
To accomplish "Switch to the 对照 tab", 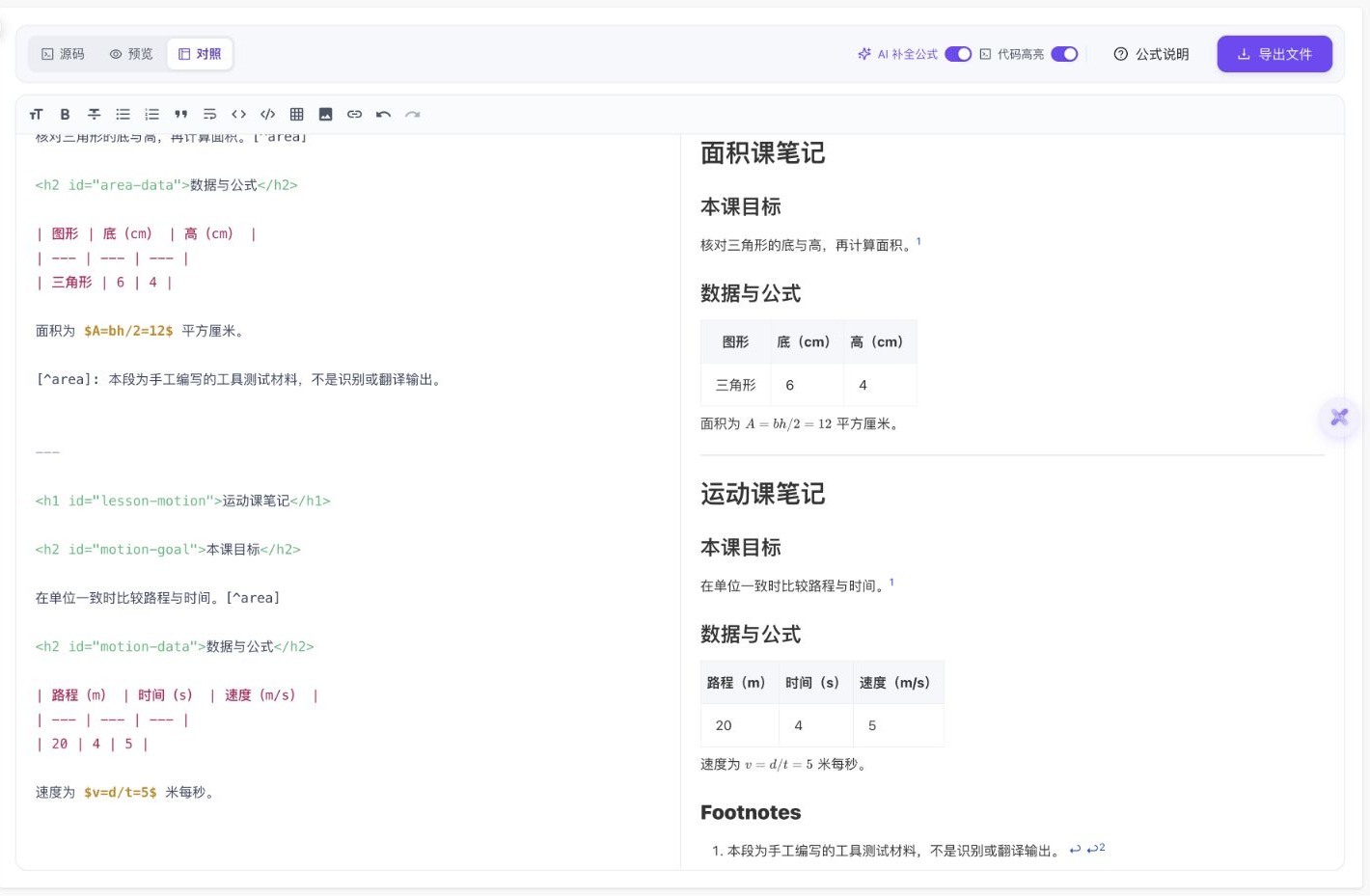I will point(200,54).
